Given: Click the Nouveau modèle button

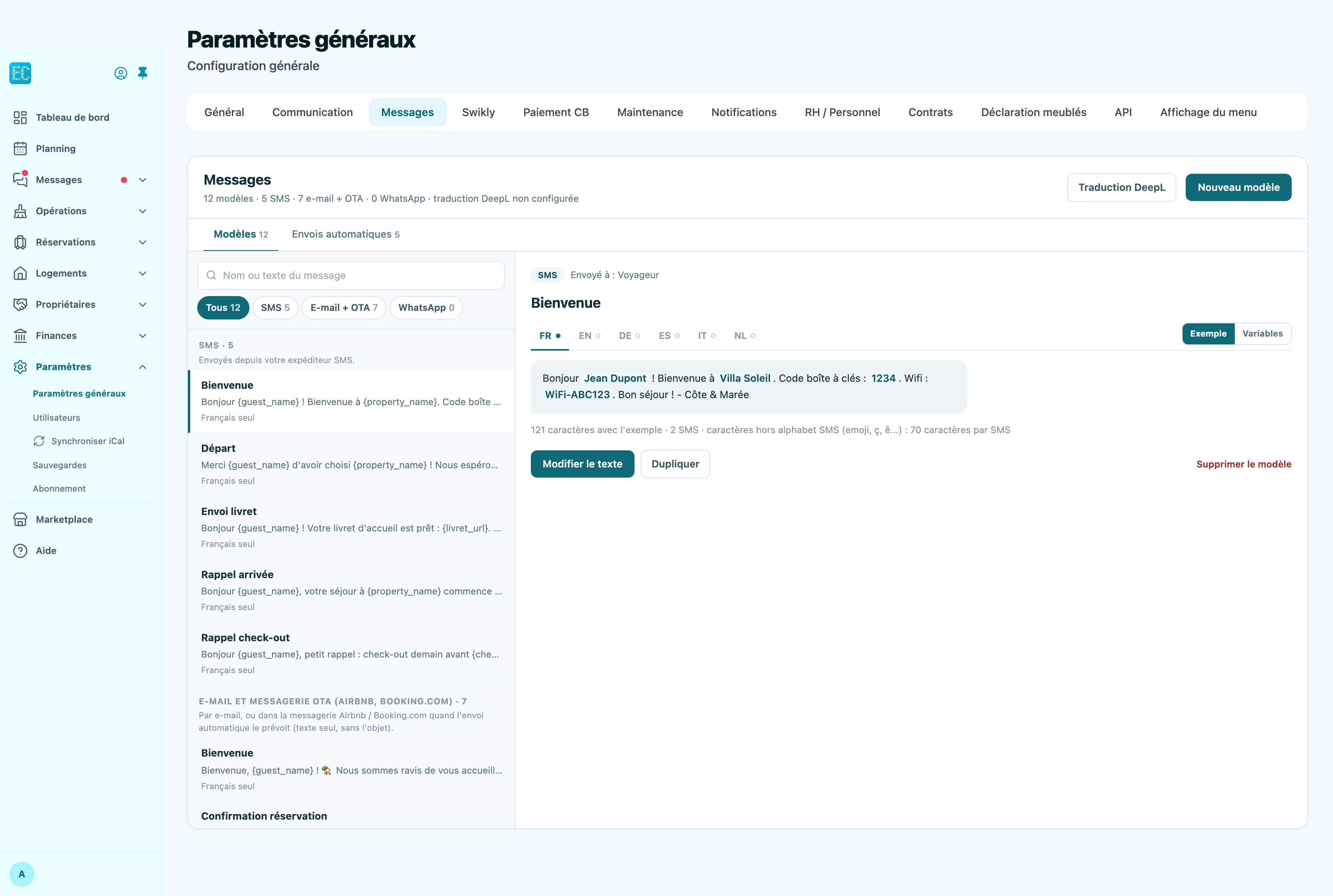Looking at the screenshot, I should pos(1238,187).
